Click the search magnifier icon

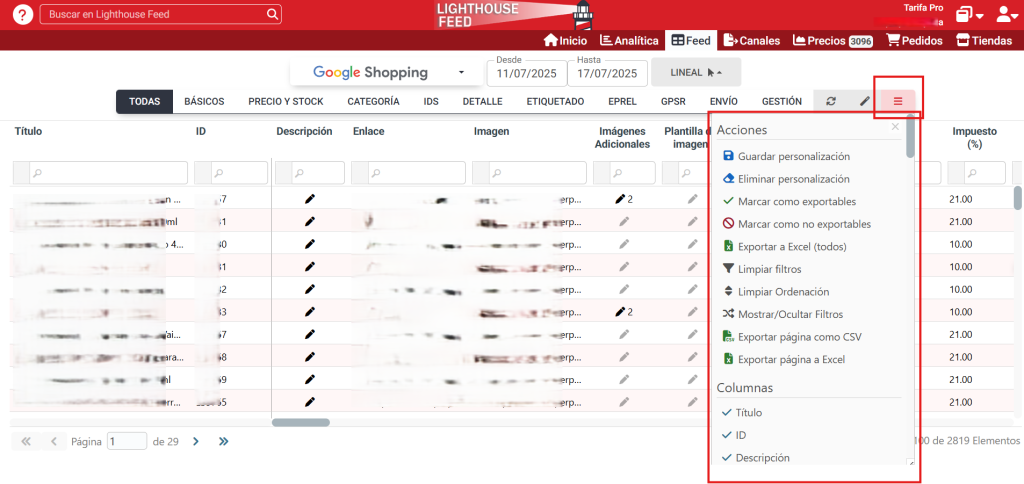[272, 14]
